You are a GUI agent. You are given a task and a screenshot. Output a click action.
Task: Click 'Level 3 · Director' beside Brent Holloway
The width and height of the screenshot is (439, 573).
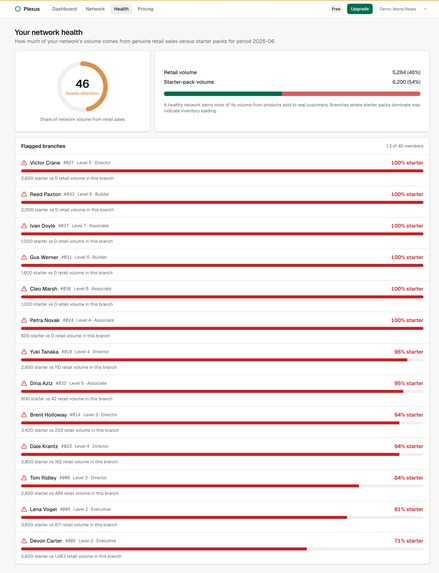click(100, 415)
